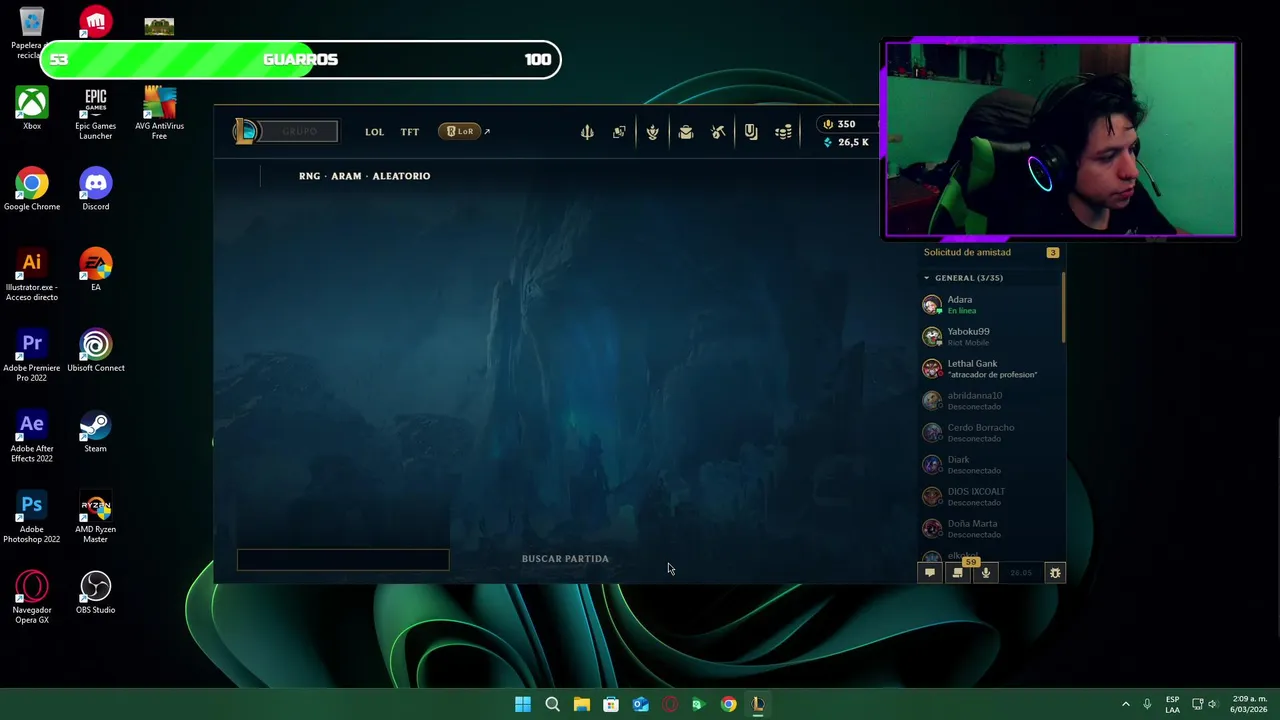Open File Explorer from taskbar
Screen dimensions: 1280x720
click(582, 704)
